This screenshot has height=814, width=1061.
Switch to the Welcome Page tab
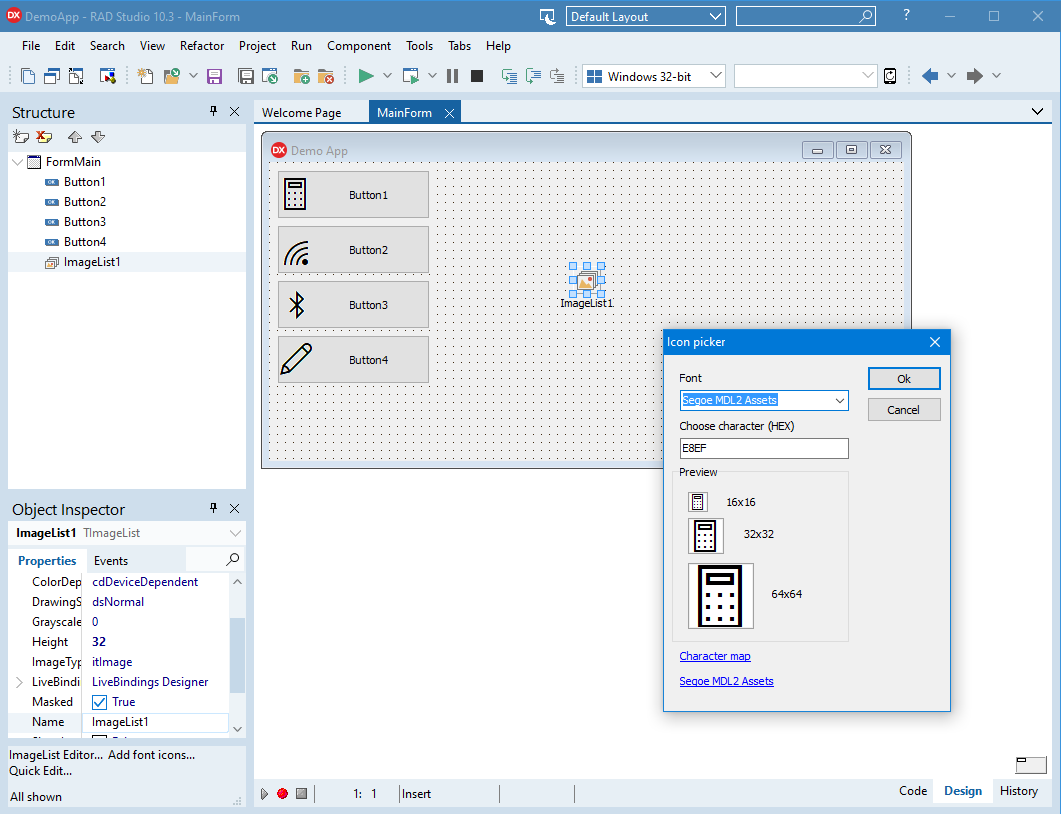(x=302, y=112)
